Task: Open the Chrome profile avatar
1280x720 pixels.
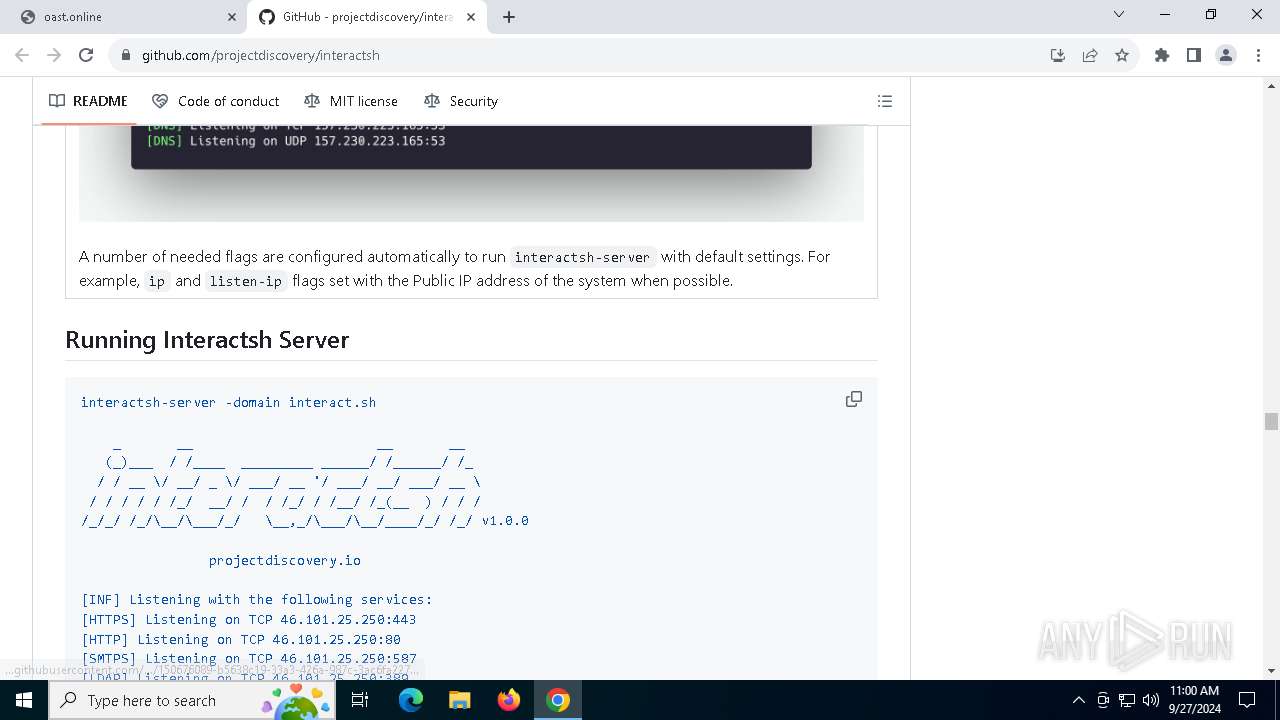Action: coord(1226,55)
